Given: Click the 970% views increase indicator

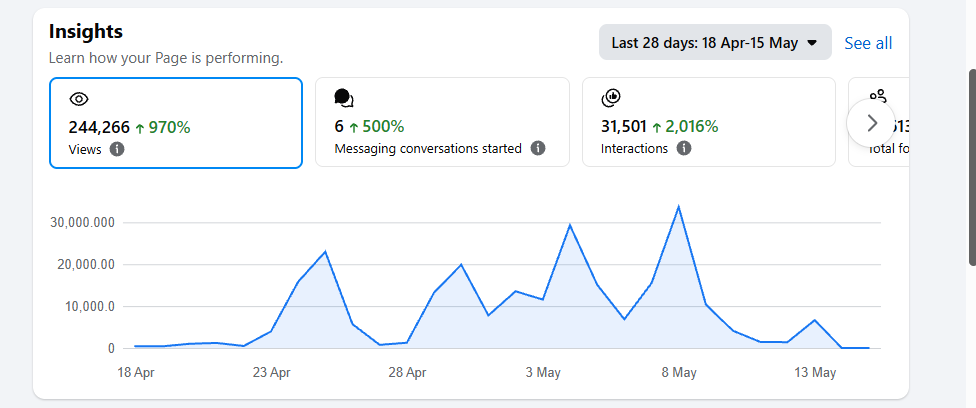Looking at the screenshot, I should [162, 128].
